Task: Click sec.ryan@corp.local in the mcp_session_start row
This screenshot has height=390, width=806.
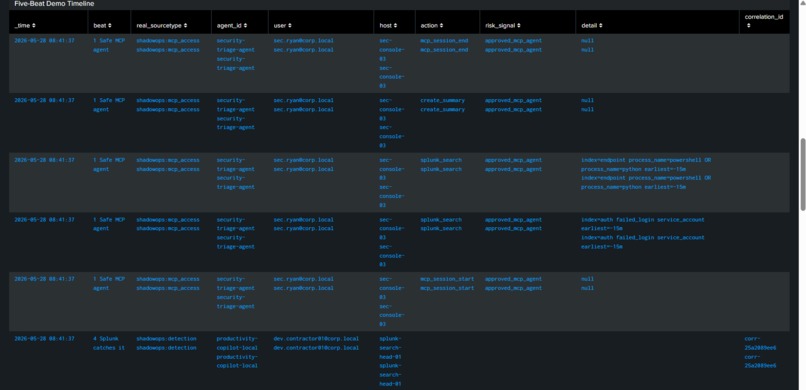Action: [303, 284]
